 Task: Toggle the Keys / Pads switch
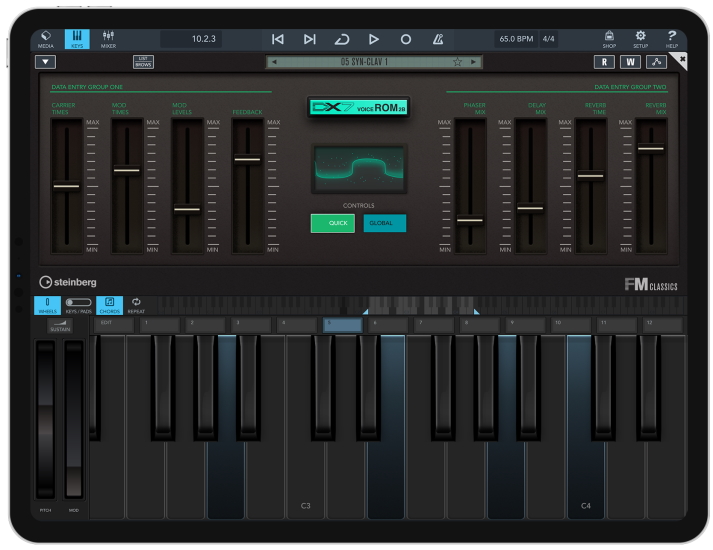coord(77,304)
